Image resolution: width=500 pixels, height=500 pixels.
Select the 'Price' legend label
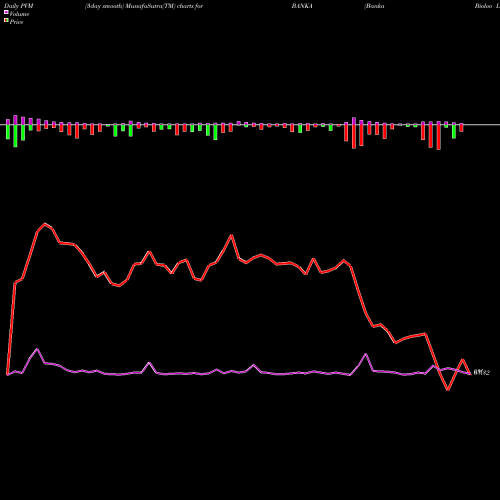tap(16, 22)
